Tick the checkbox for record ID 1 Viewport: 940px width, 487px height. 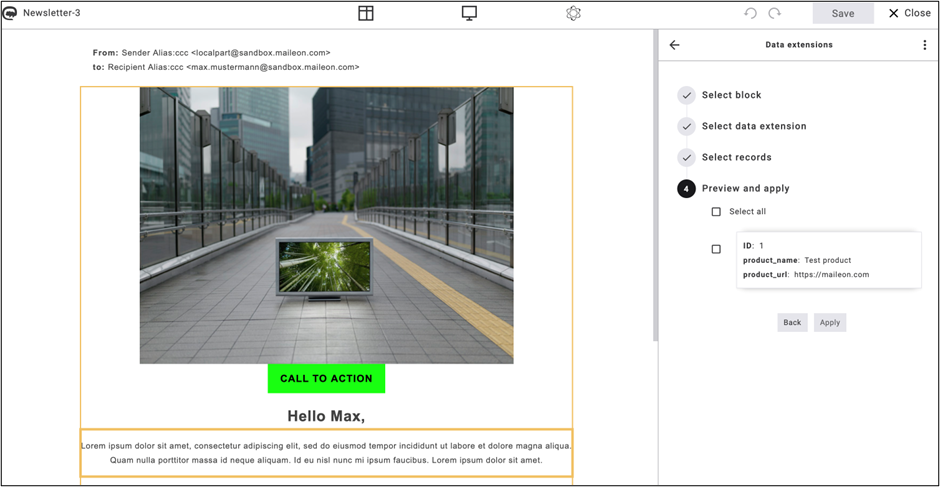point(716,249)
